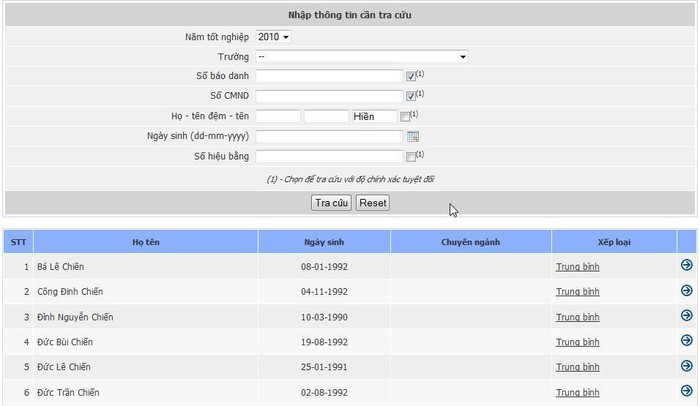Open details arrow for Đức Trần Chiến
The height and width of the screenshot is (406, 700).
(x=687, y=391)
